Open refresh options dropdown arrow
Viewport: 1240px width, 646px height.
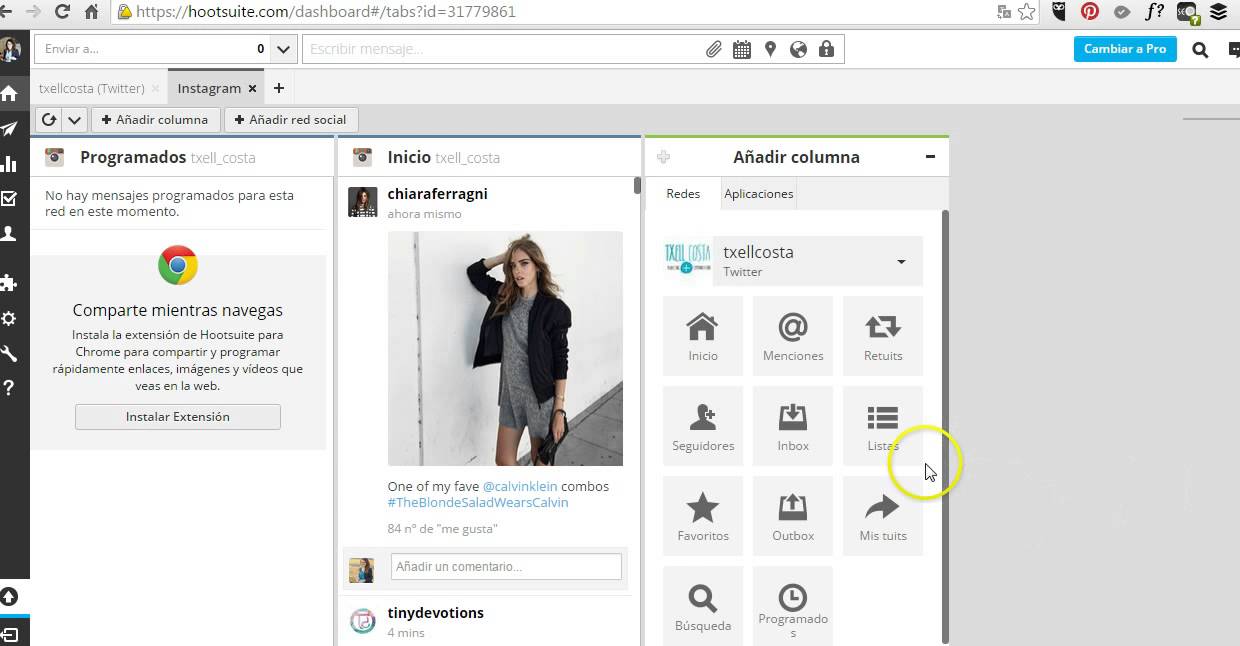click(x=74, y=120)
